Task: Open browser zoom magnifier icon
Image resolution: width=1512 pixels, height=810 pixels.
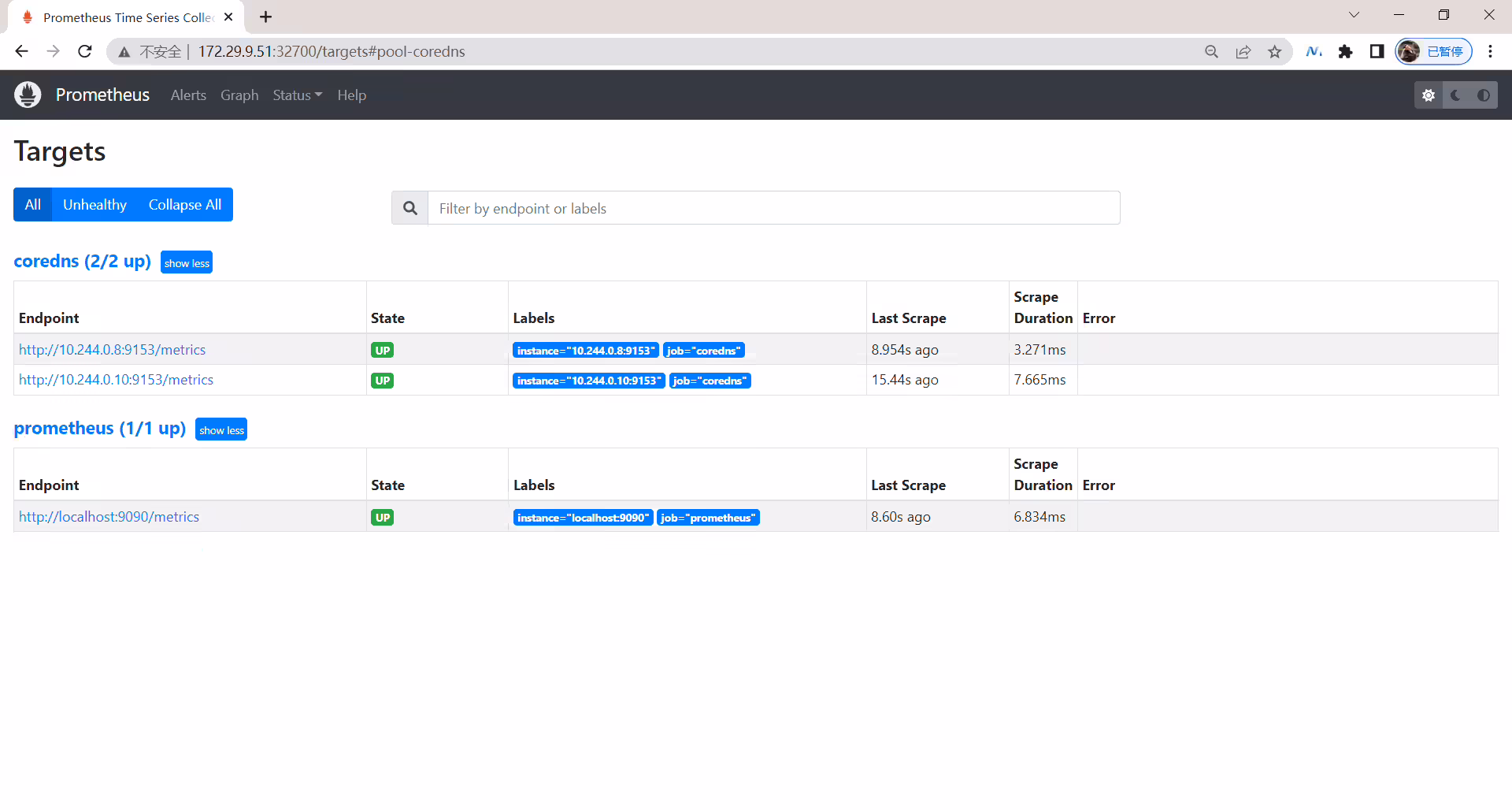Action: coord(1211,51)
